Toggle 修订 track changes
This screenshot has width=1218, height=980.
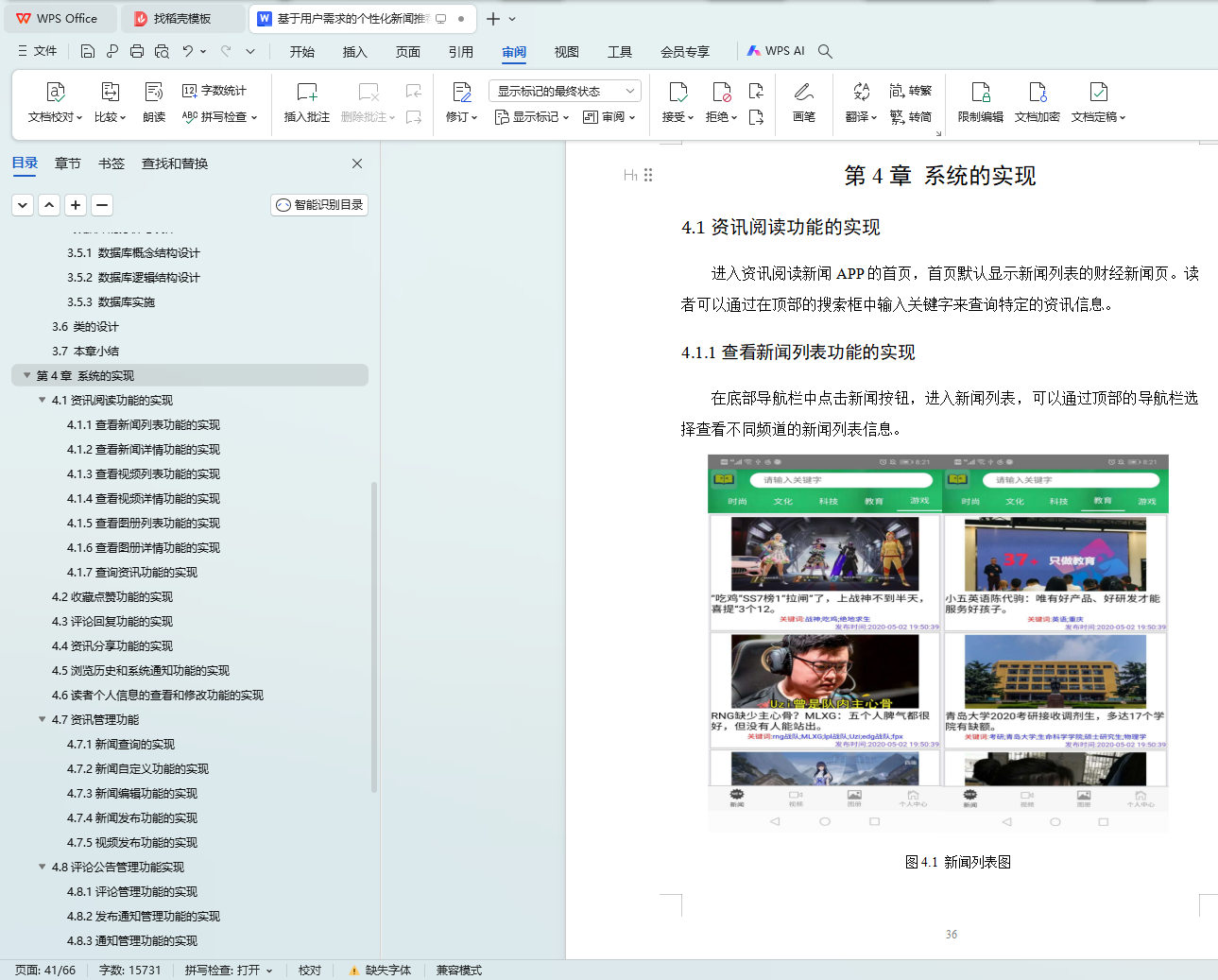461,102
